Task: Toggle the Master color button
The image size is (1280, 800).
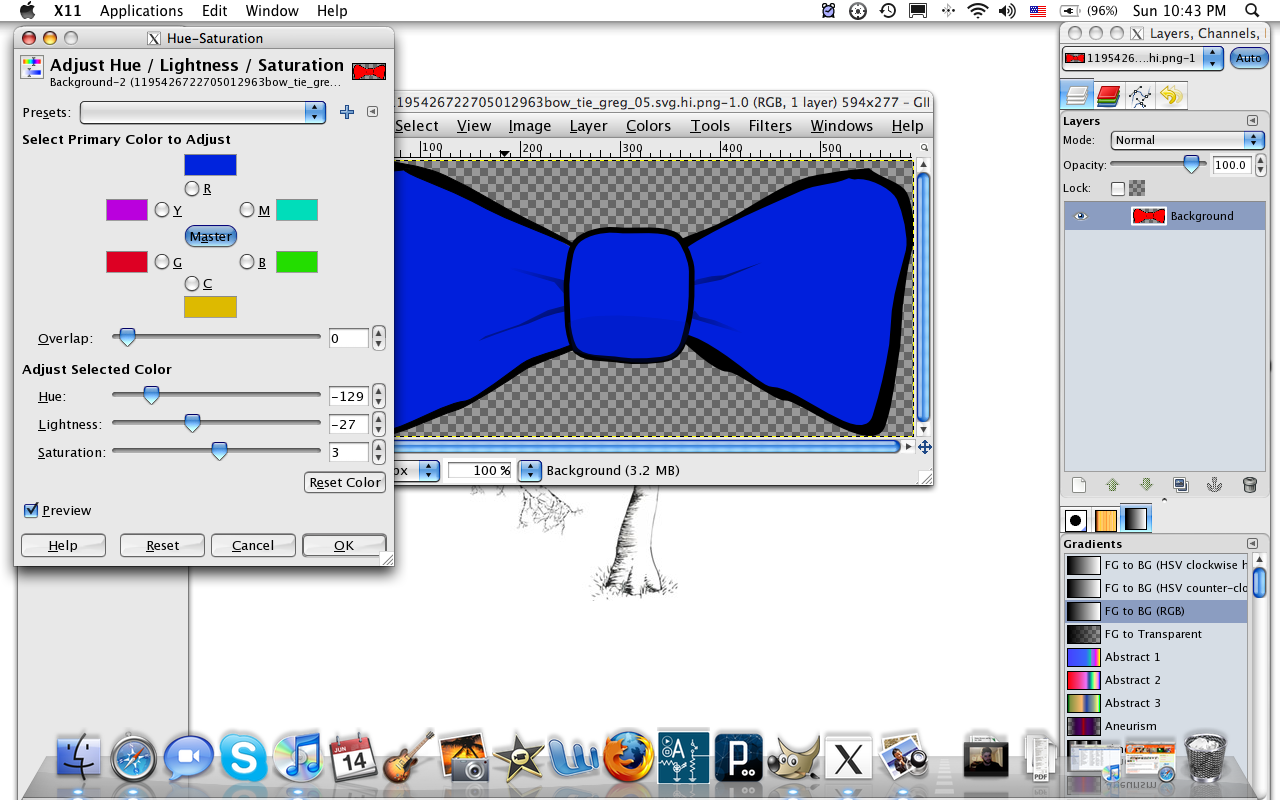Action: tap(211, 236)
